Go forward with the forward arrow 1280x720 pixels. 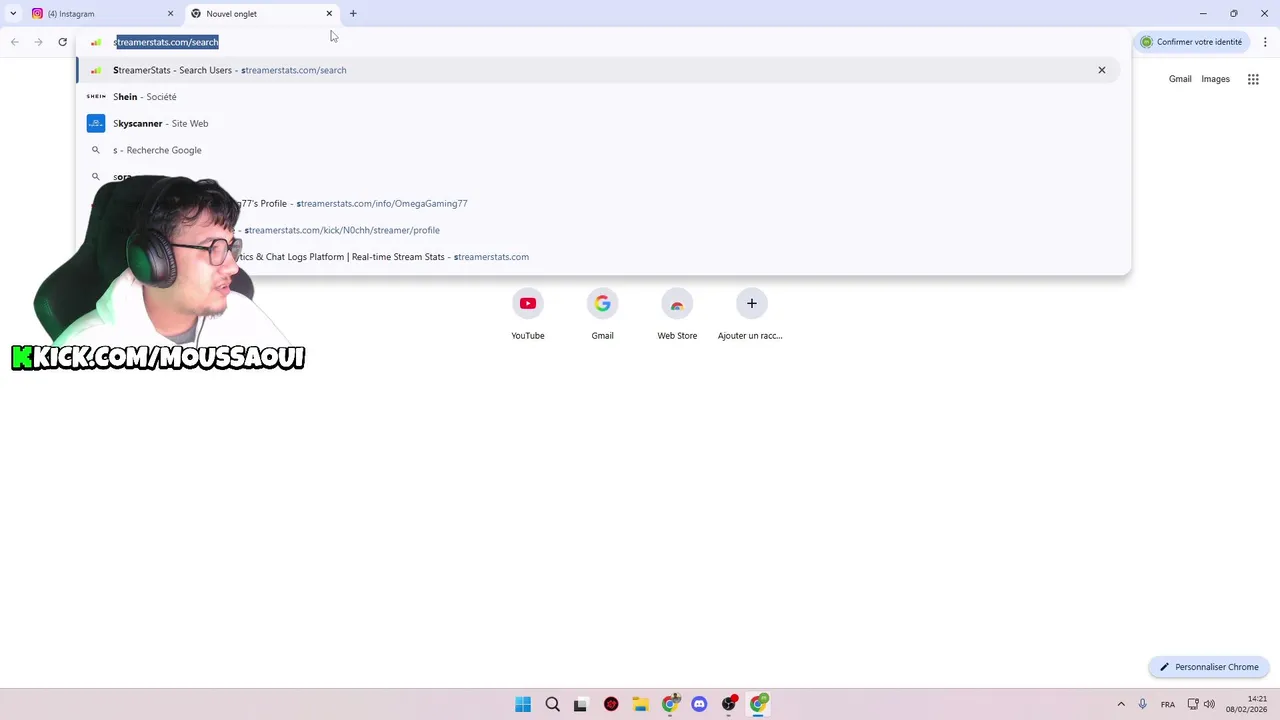click(38, 42)
